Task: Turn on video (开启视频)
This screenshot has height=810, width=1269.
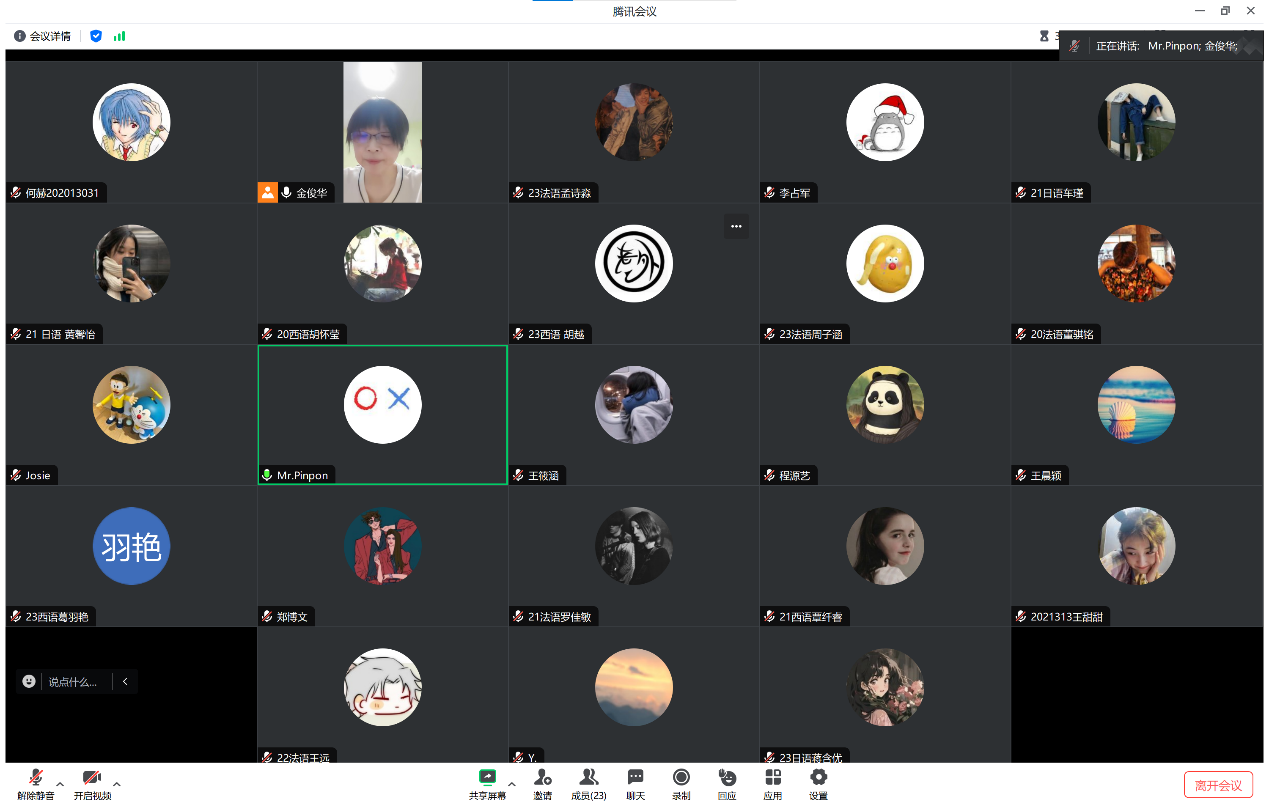Action: coord(92,778)
